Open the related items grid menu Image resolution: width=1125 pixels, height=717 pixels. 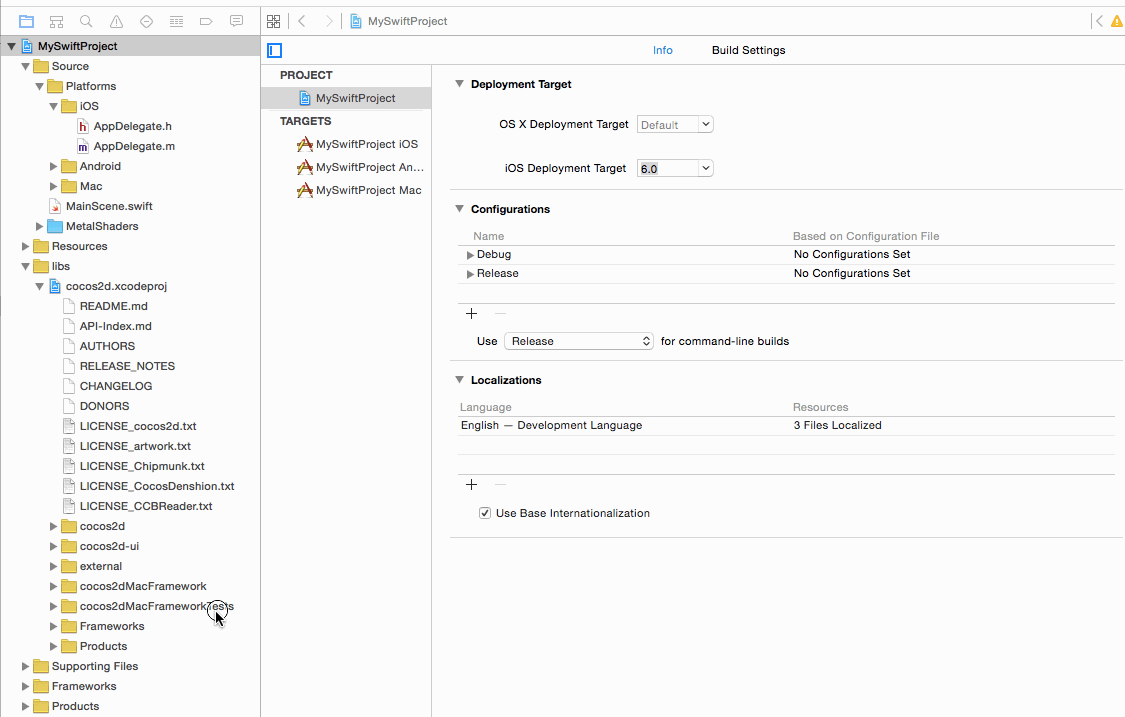point(273,22)
